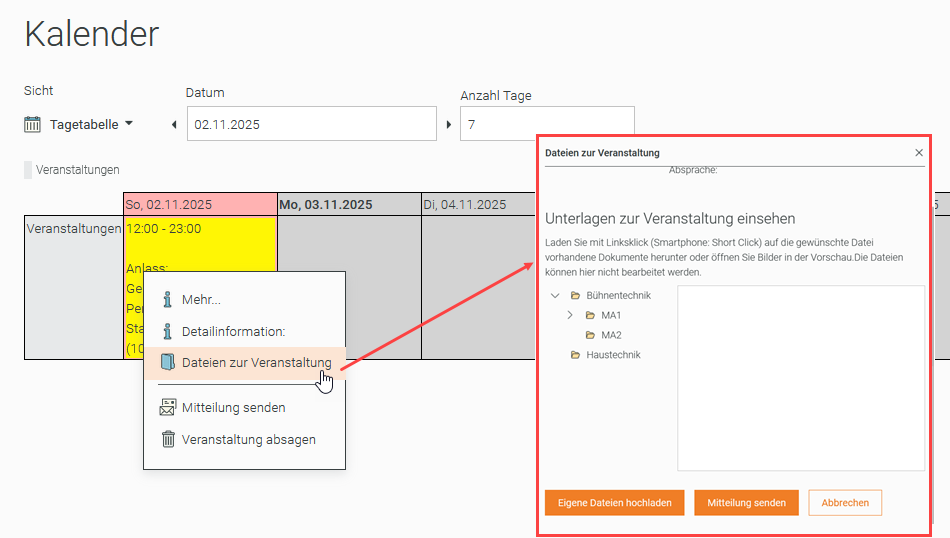Click the Bühnentechnik folder icon
The width and height of the screenshot is (950, 538).
point(575,296)
